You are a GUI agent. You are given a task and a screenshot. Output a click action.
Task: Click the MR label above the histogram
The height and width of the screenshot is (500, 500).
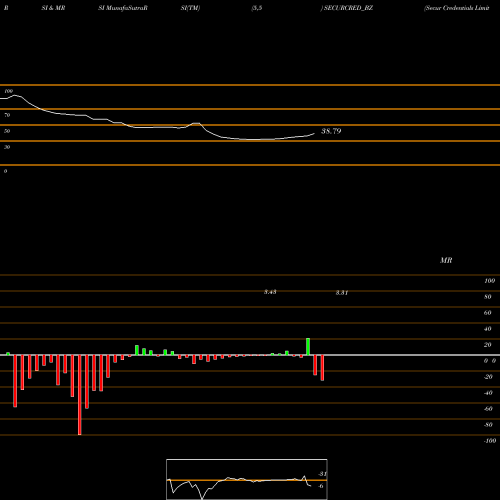point(446,260)
